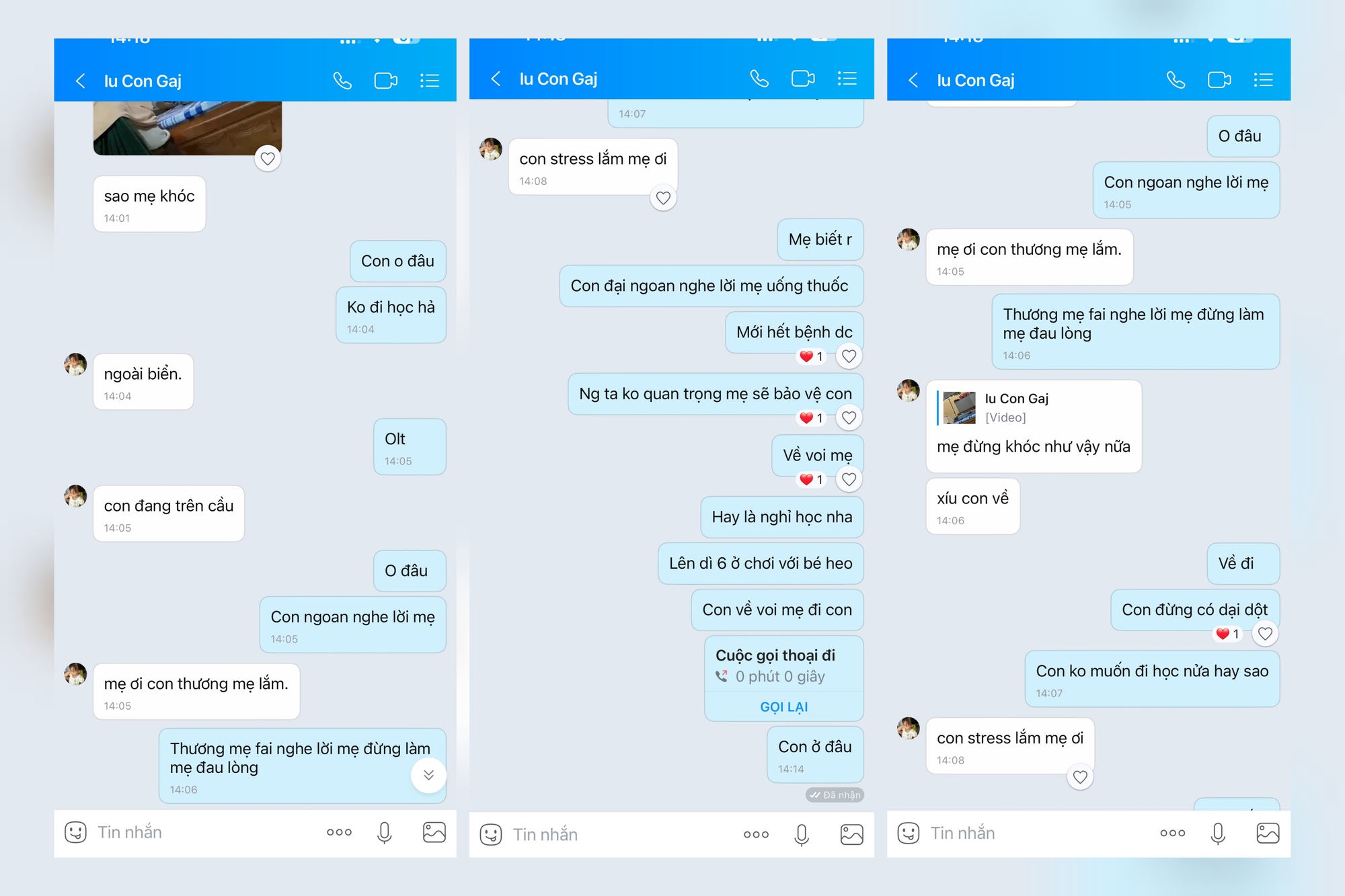Open 'Iu Con Gaj' contact name in middle header
The width and height of the screenshot is (1345, 896).
pyautogui.click(x=558, y=79)
